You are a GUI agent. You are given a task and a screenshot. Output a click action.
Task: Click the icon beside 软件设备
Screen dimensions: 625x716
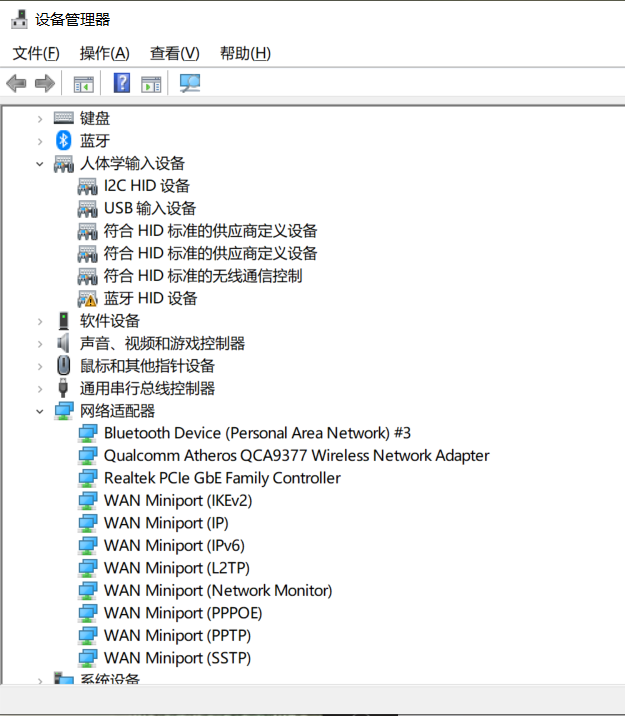point(63,321)
